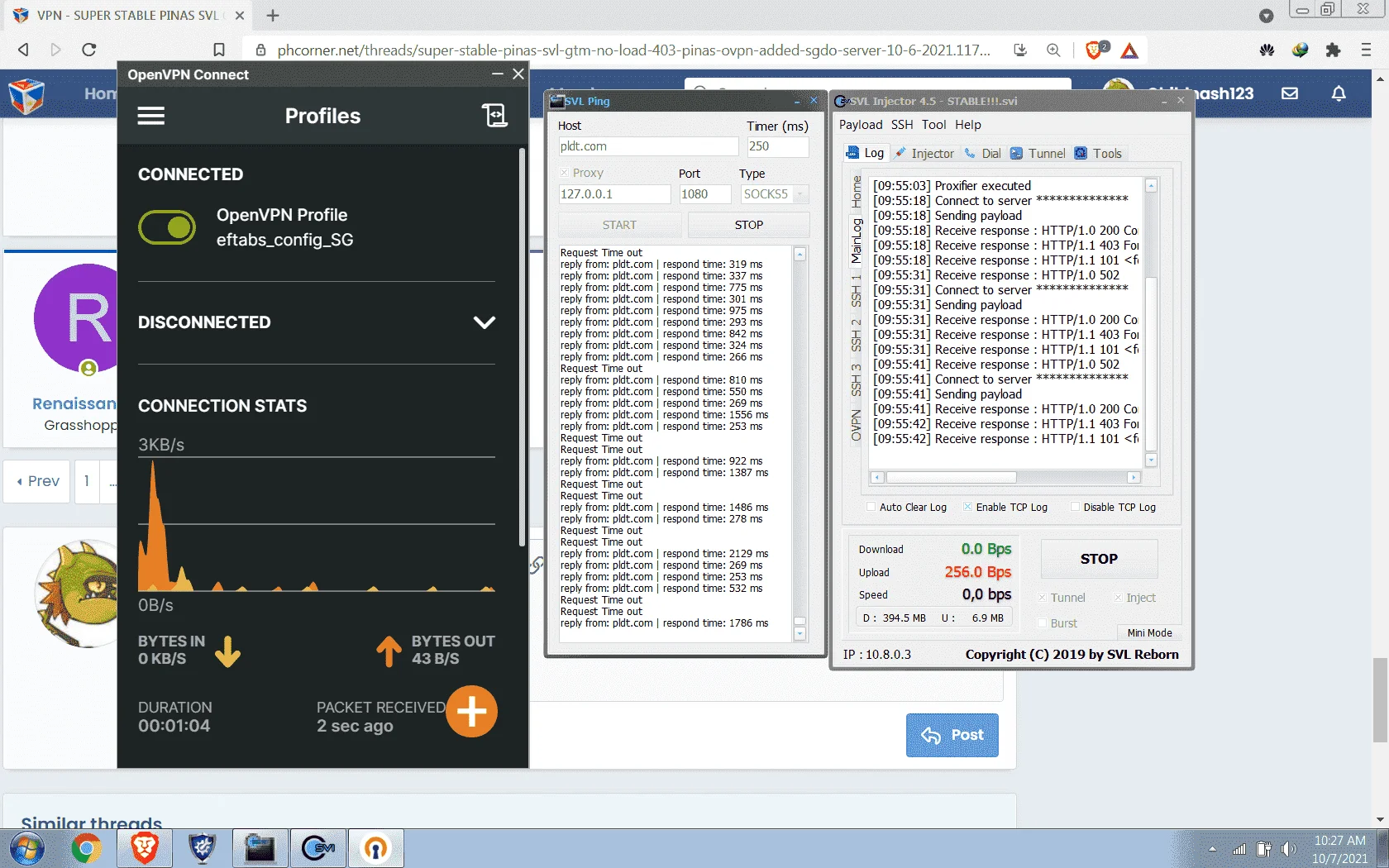Click the PHCorner site logo
Image resolution: width=1389 pixels, height=868 pixels.
click(26, 96)
